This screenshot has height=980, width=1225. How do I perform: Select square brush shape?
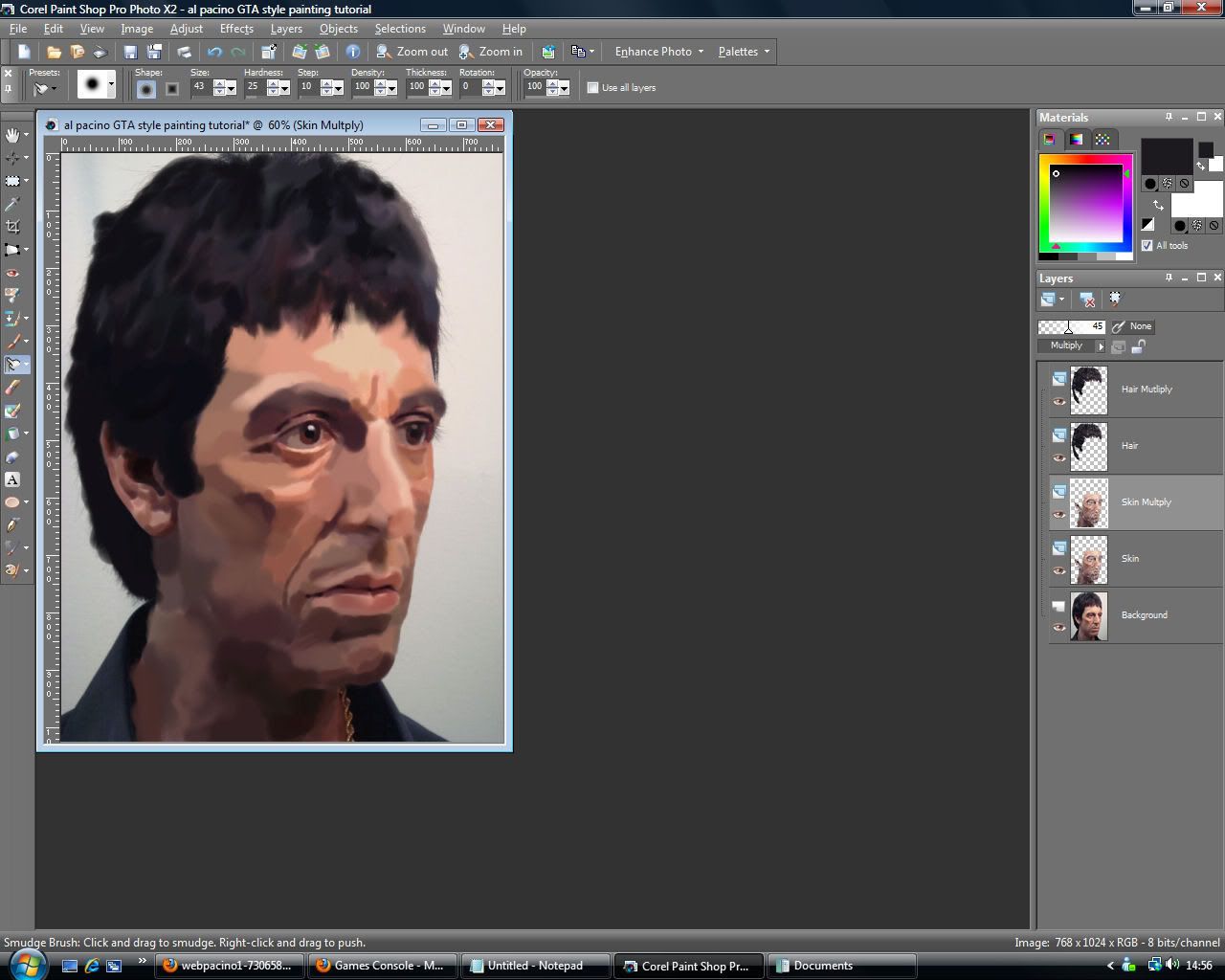point(172,89)
